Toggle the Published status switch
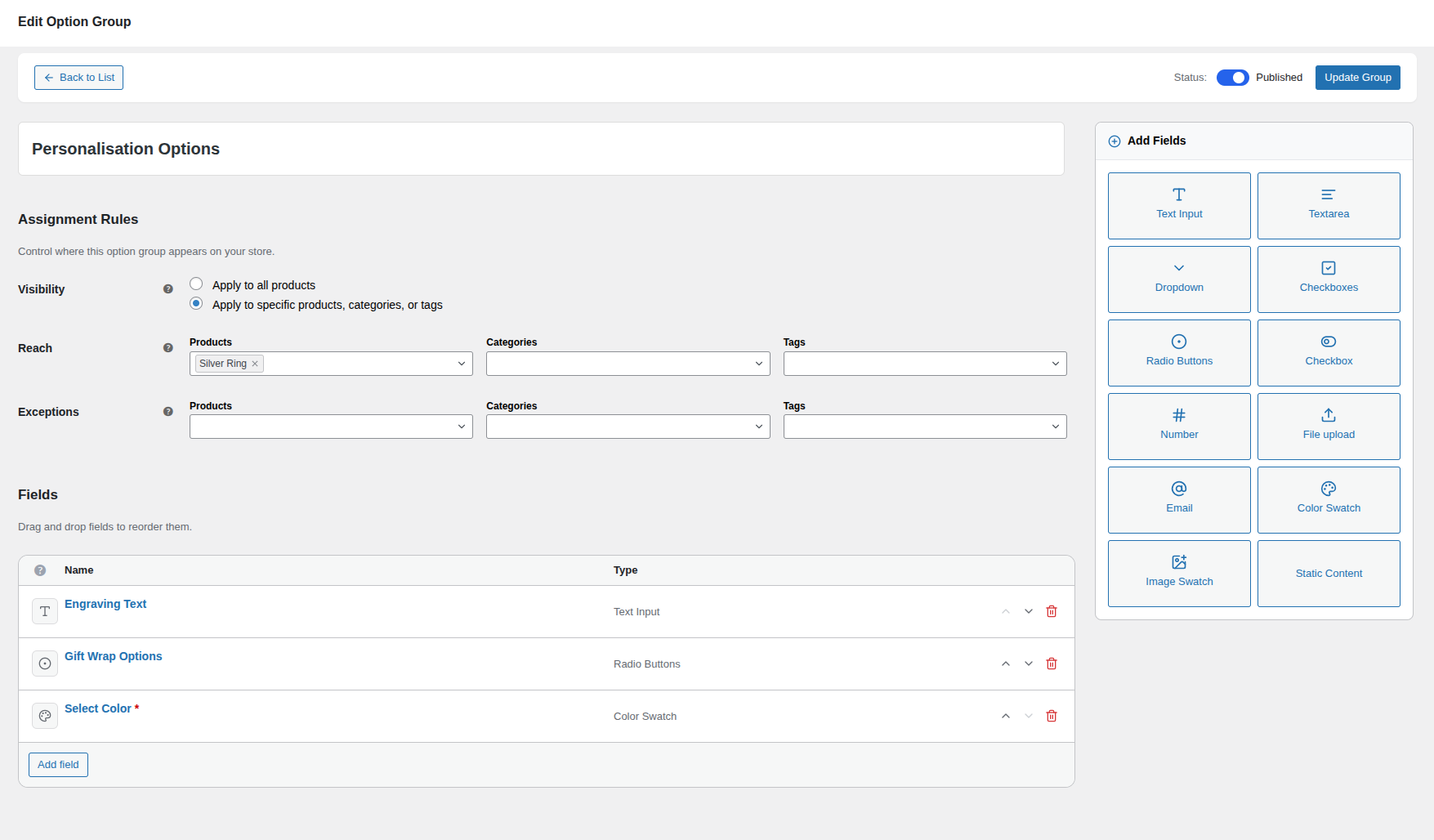Viewport: 1434px width, 840px height. tap(1232, 78)
